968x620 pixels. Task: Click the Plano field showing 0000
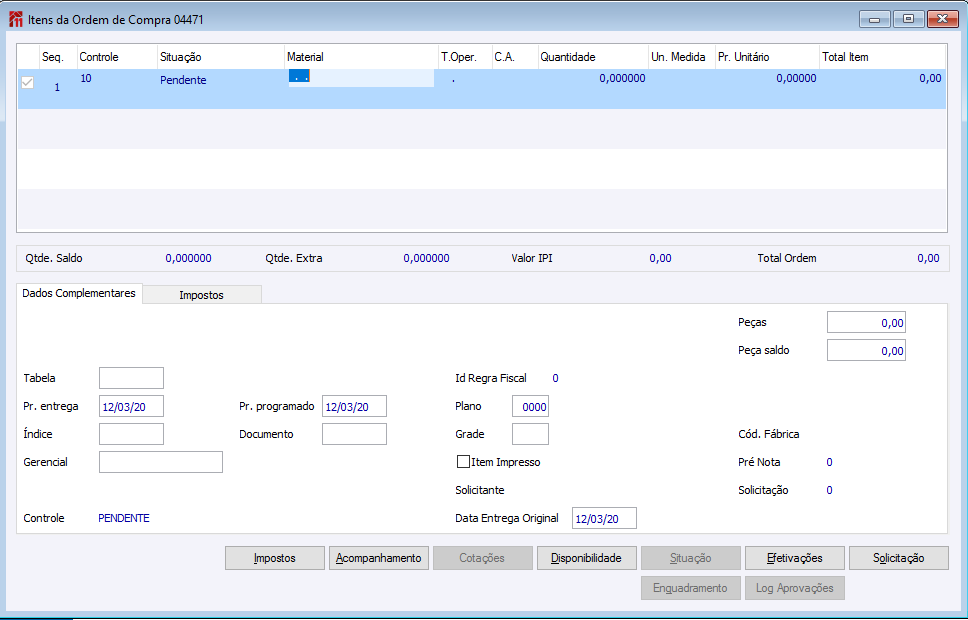point(530,406)
